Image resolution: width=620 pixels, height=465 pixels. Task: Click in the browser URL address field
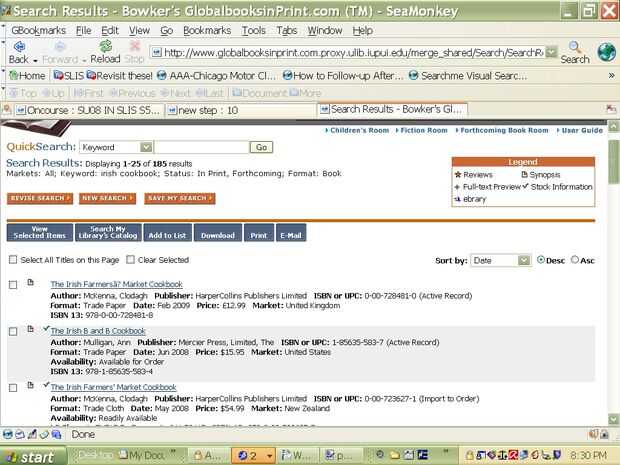[348, 52]
